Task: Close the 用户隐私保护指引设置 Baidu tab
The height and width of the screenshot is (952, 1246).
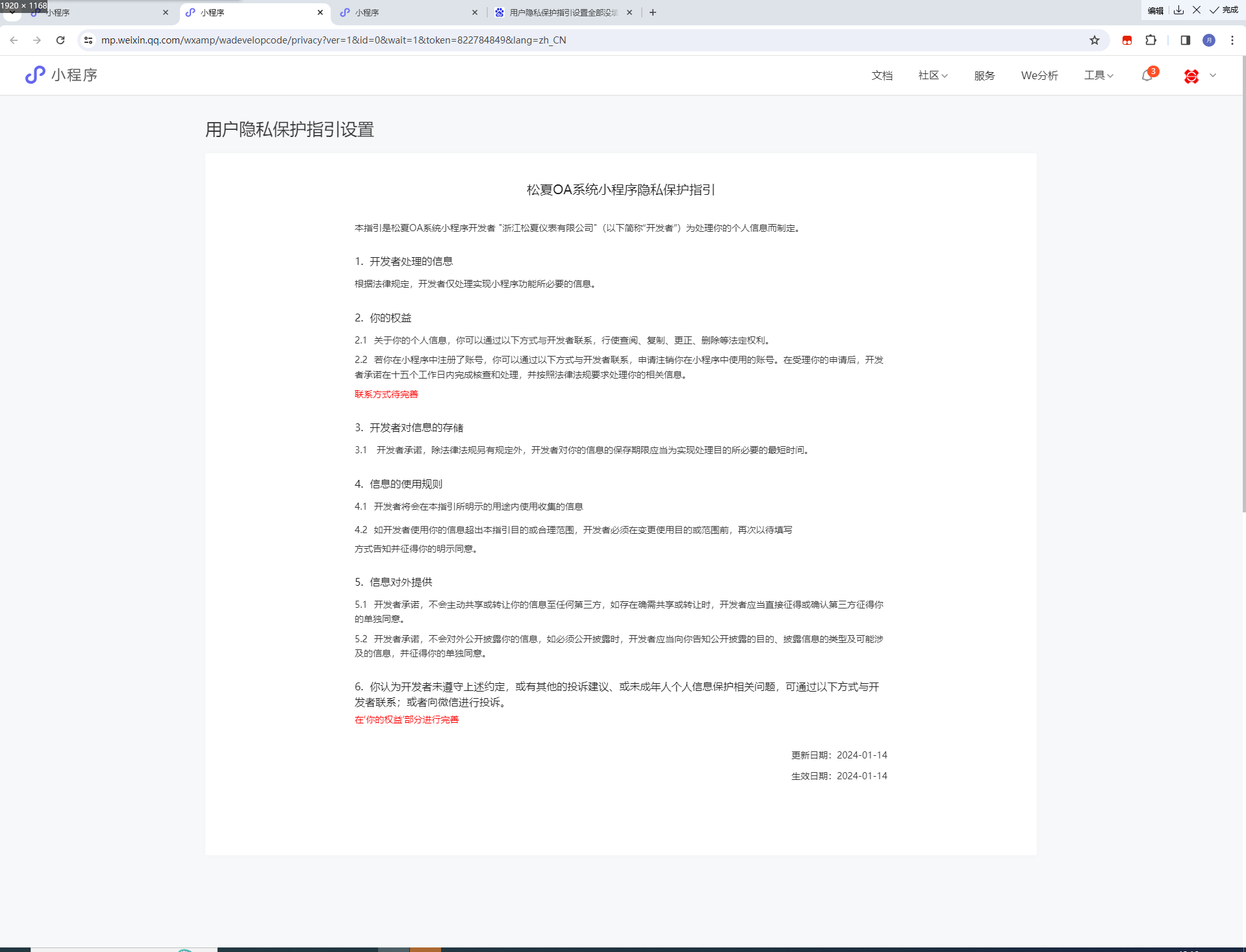Action: click(x=629, y=12)
